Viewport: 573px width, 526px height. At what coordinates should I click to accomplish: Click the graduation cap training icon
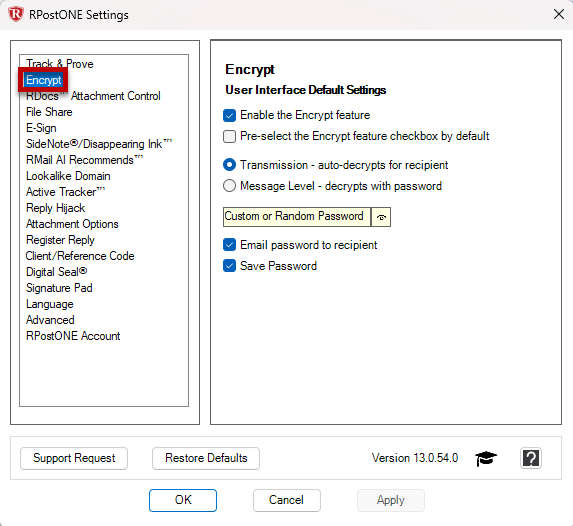[x=486, y=458]
